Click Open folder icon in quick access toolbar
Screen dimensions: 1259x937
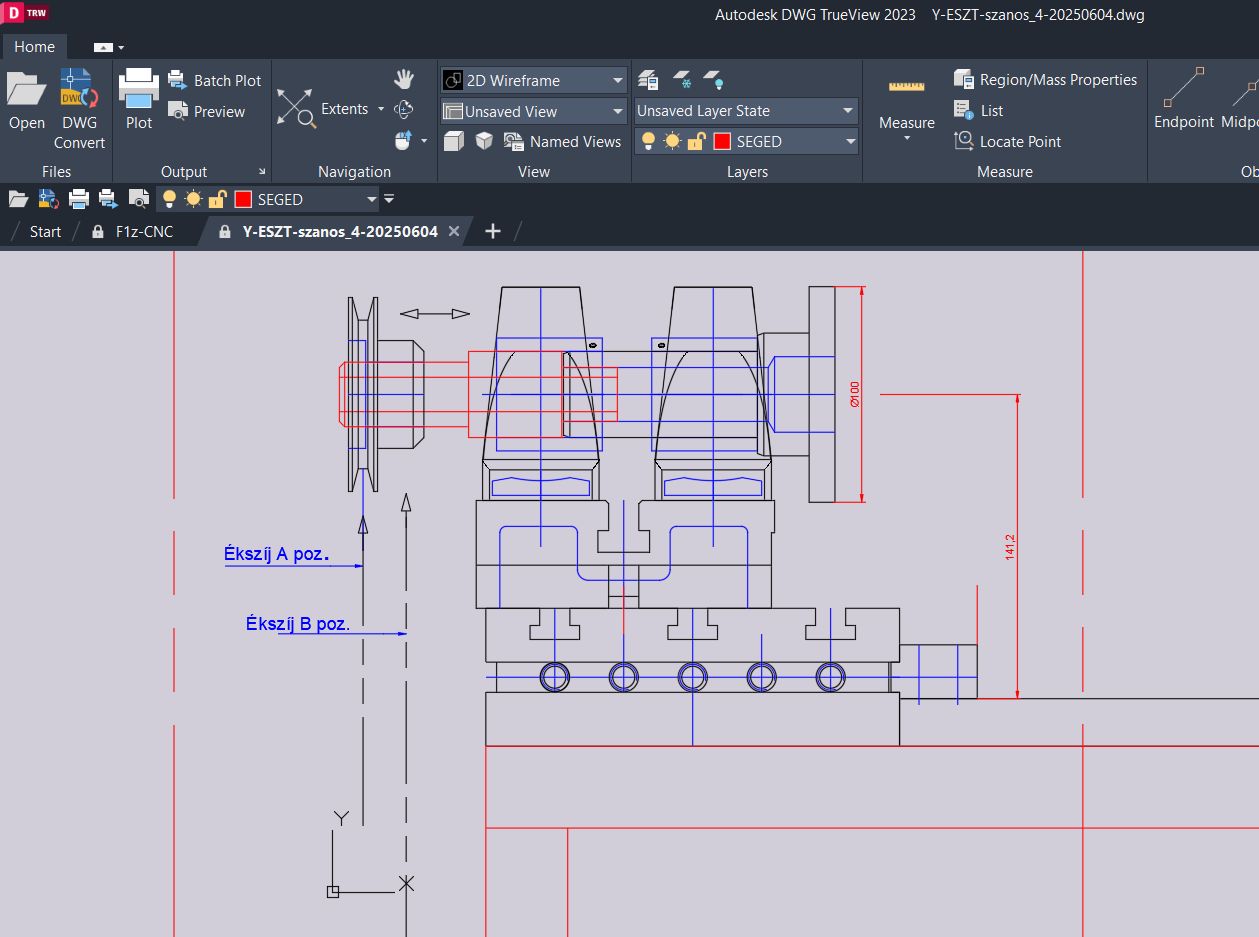(18, 199)
